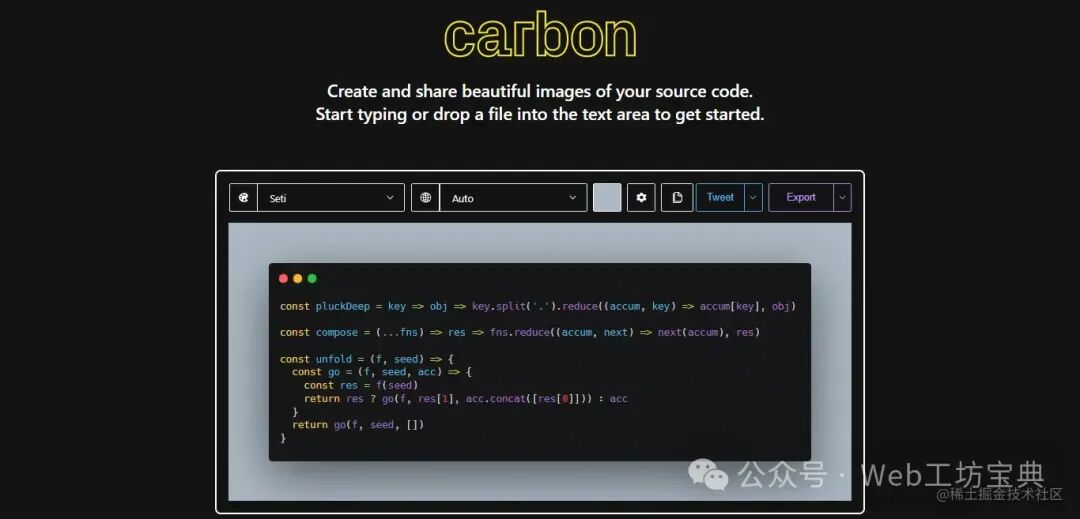Click the language globe icon

[x=426, y=198]
